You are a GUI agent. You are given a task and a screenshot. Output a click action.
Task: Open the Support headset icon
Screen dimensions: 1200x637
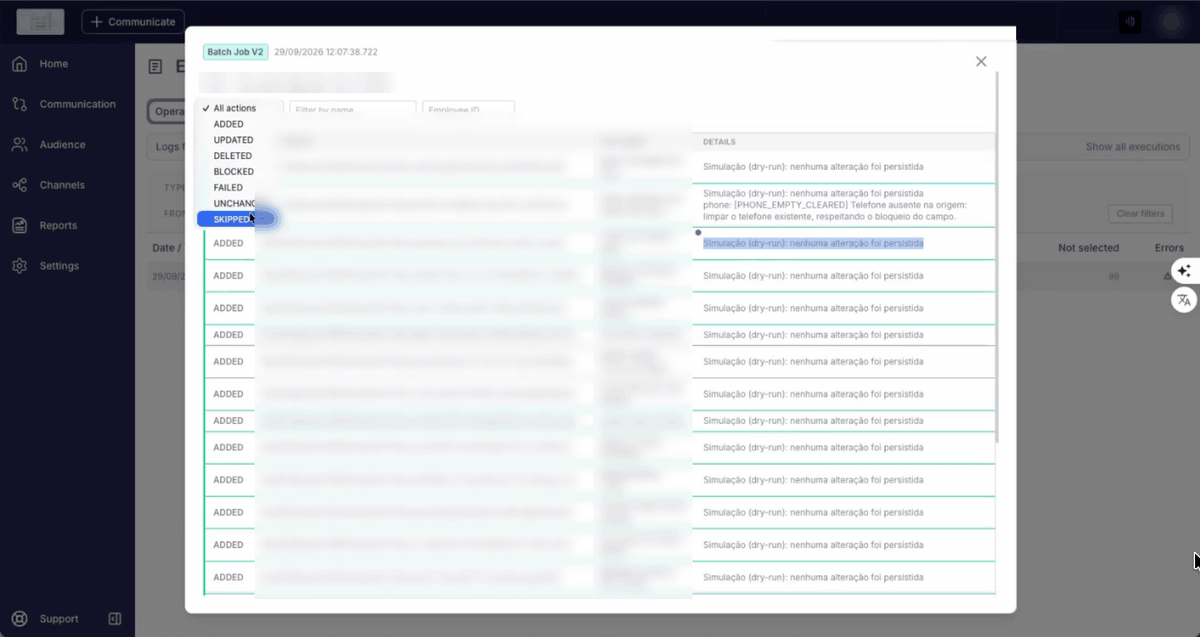tap(19, 619)
